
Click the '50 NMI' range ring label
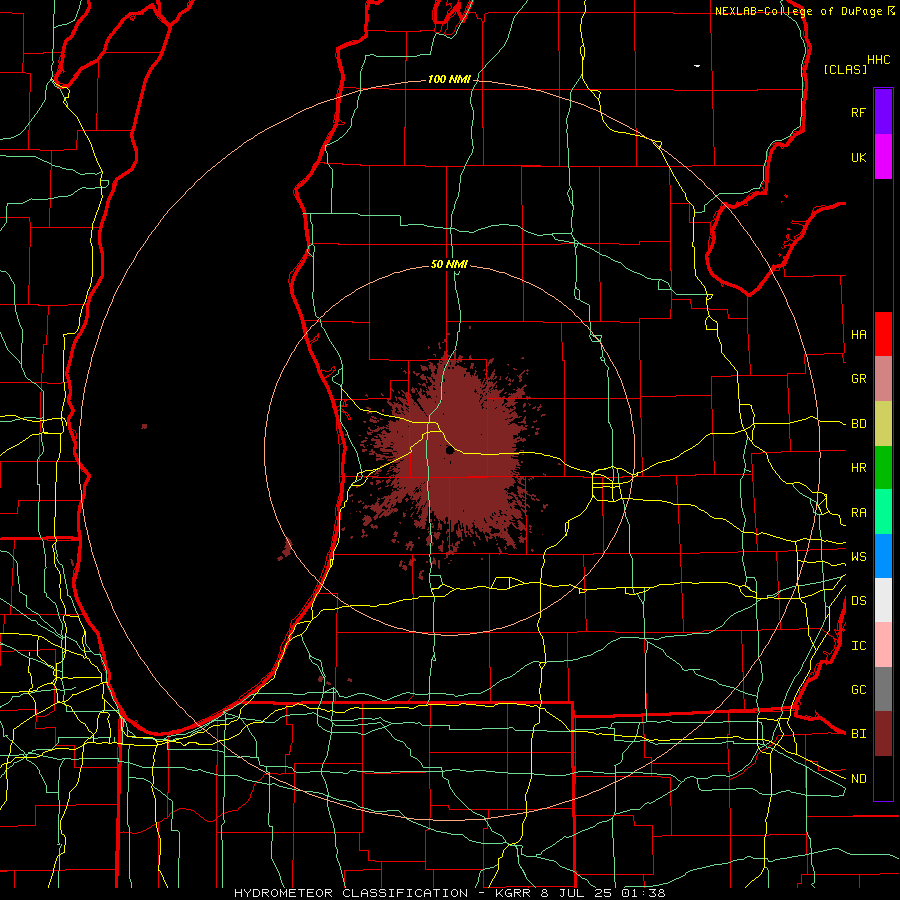click(x=449, y=264)
